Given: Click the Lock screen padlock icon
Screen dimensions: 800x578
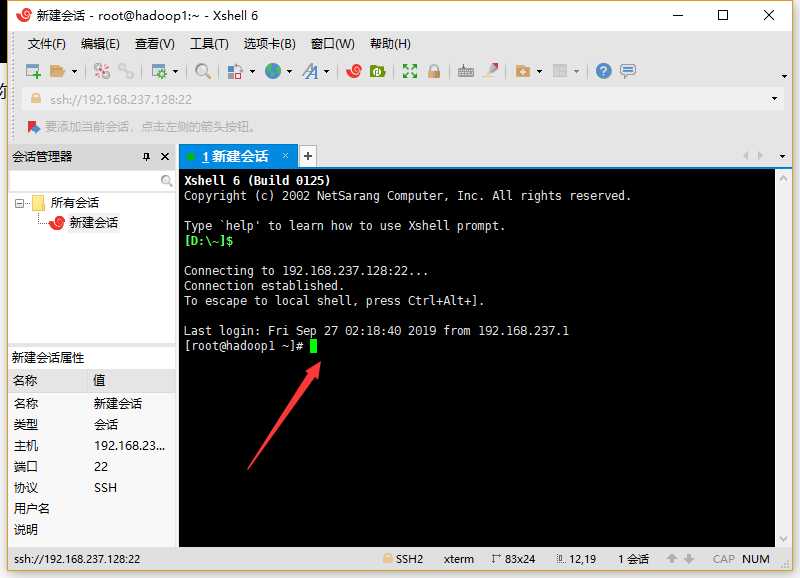Looking at the screenshot, I should (434, 71).
